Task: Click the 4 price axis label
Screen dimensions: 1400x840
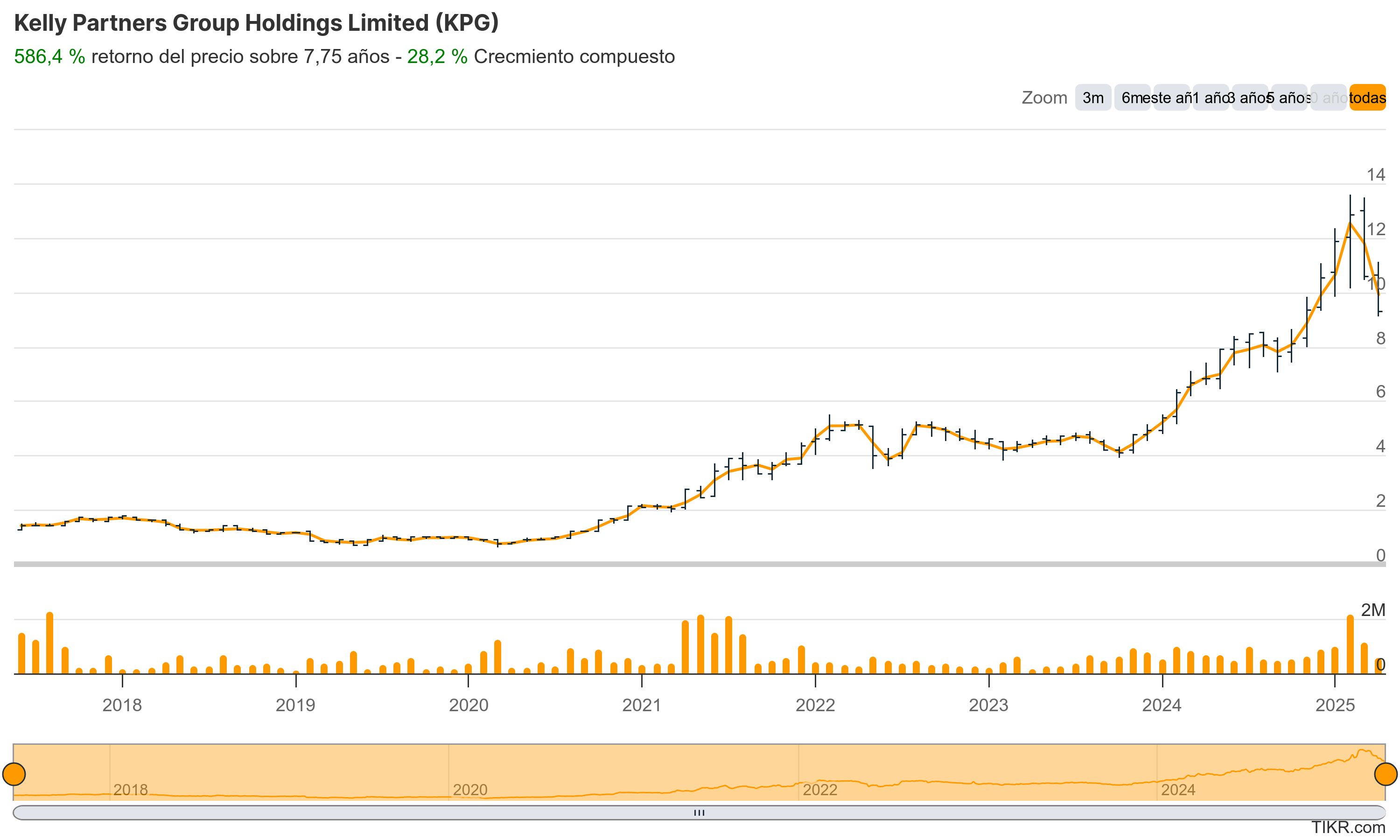Action: point(1381,447)
